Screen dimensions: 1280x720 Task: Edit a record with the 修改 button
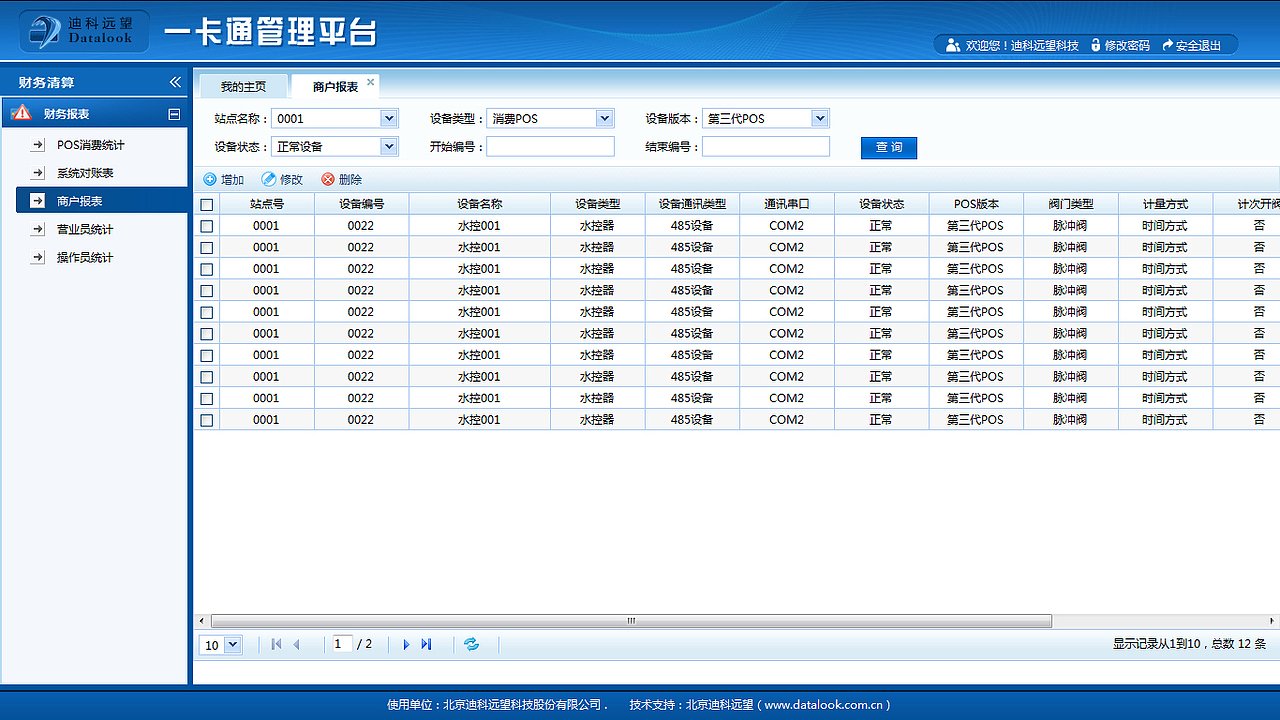[x=282, y=180]
